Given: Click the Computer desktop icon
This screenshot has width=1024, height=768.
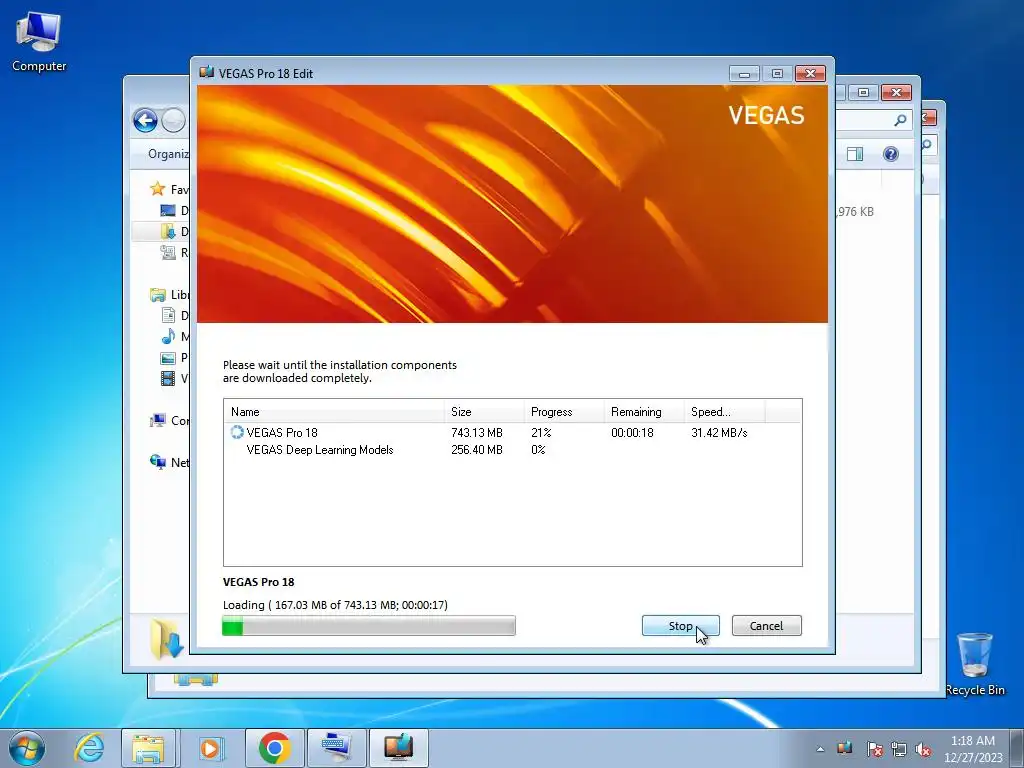Looking at the screenshot, I should coord(39,41).
